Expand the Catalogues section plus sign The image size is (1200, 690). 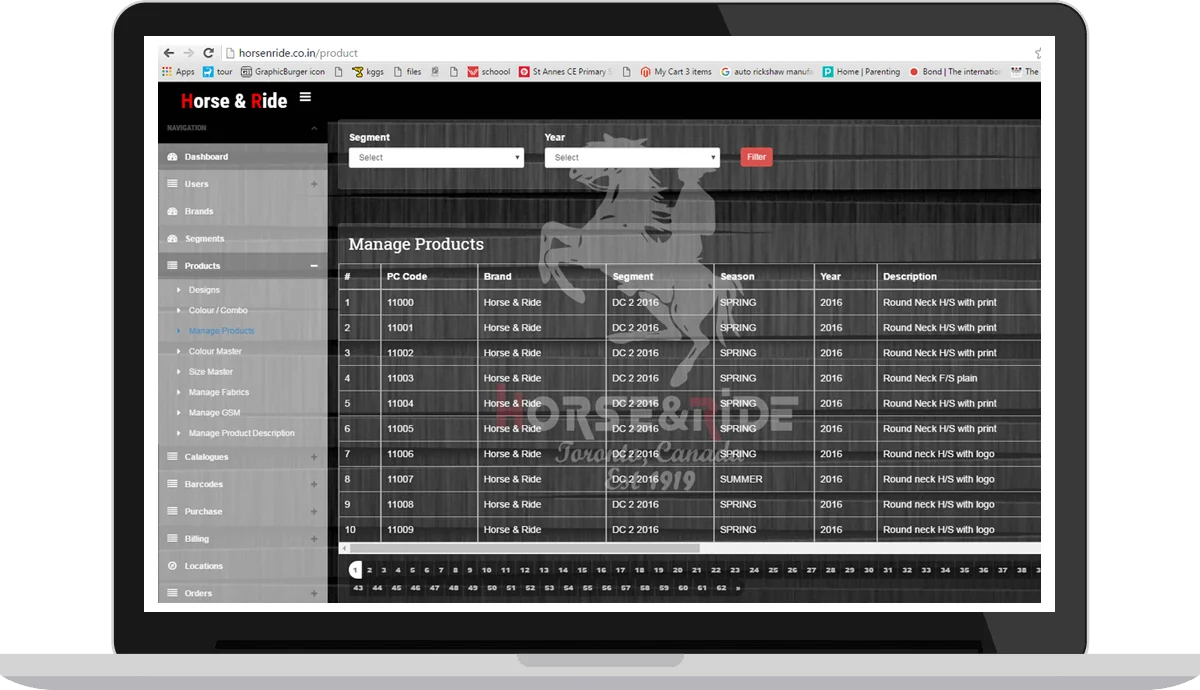coord(314,457)
